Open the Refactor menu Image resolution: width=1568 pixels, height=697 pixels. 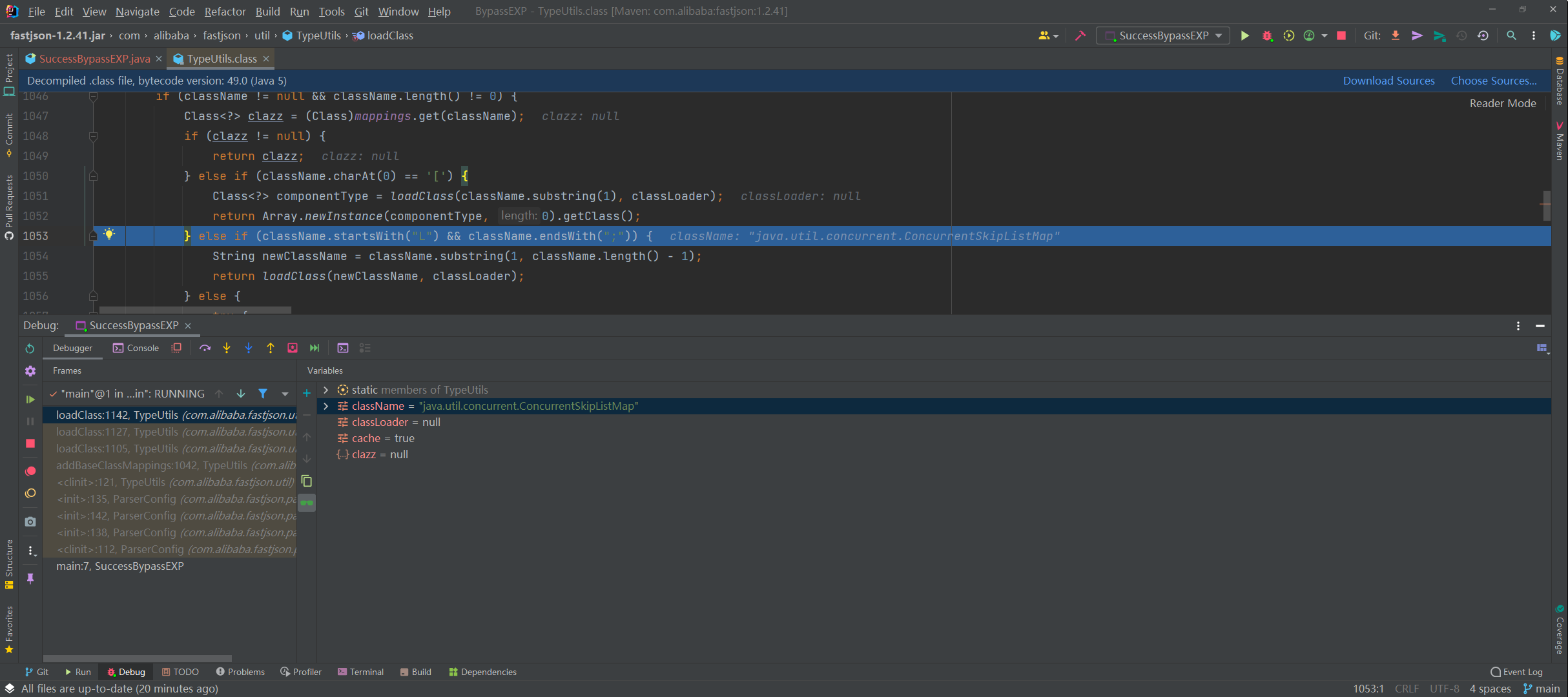coord(224,11)
